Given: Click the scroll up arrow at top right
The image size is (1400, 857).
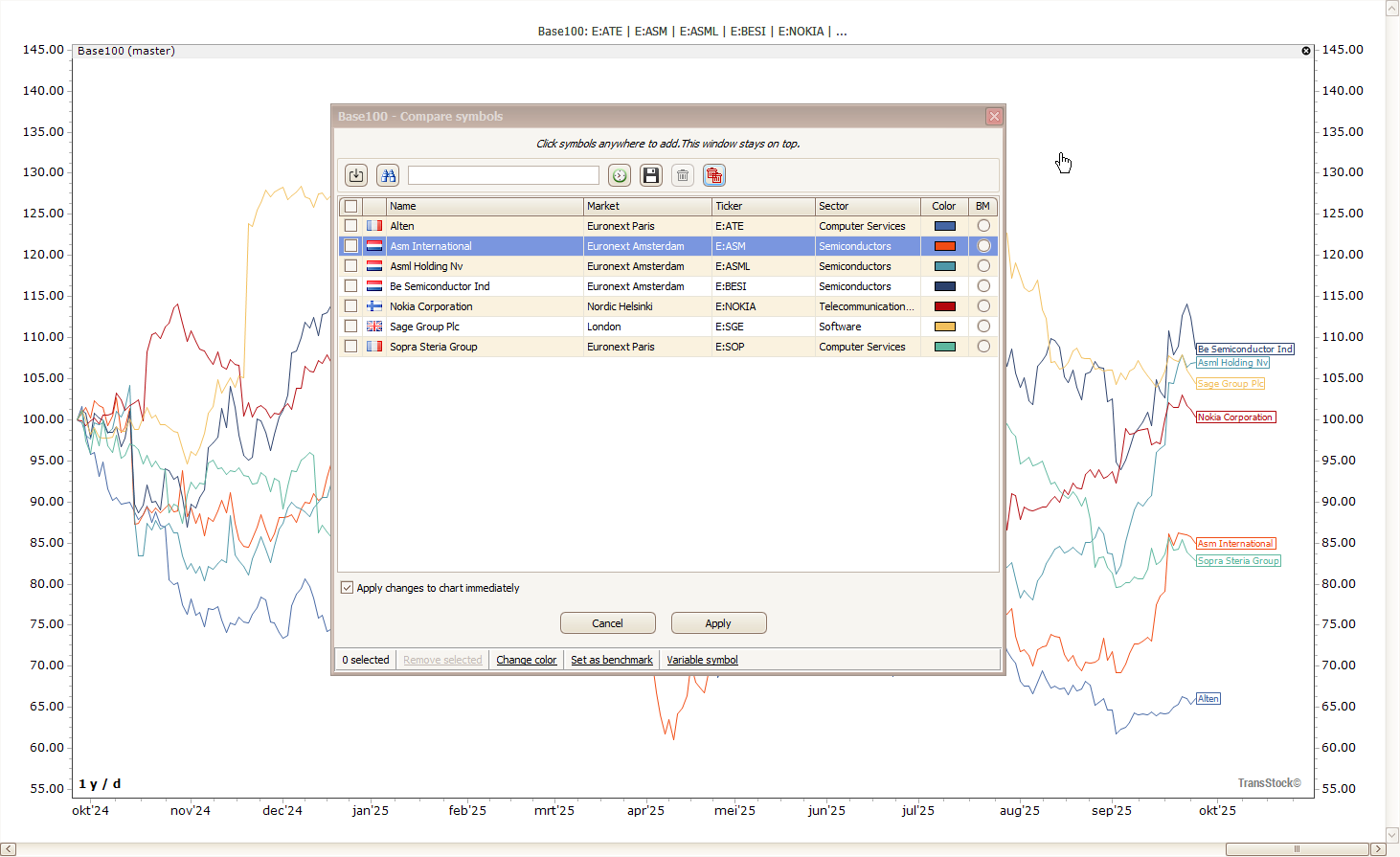Looking at the screenshot, I should (1392, 8).
